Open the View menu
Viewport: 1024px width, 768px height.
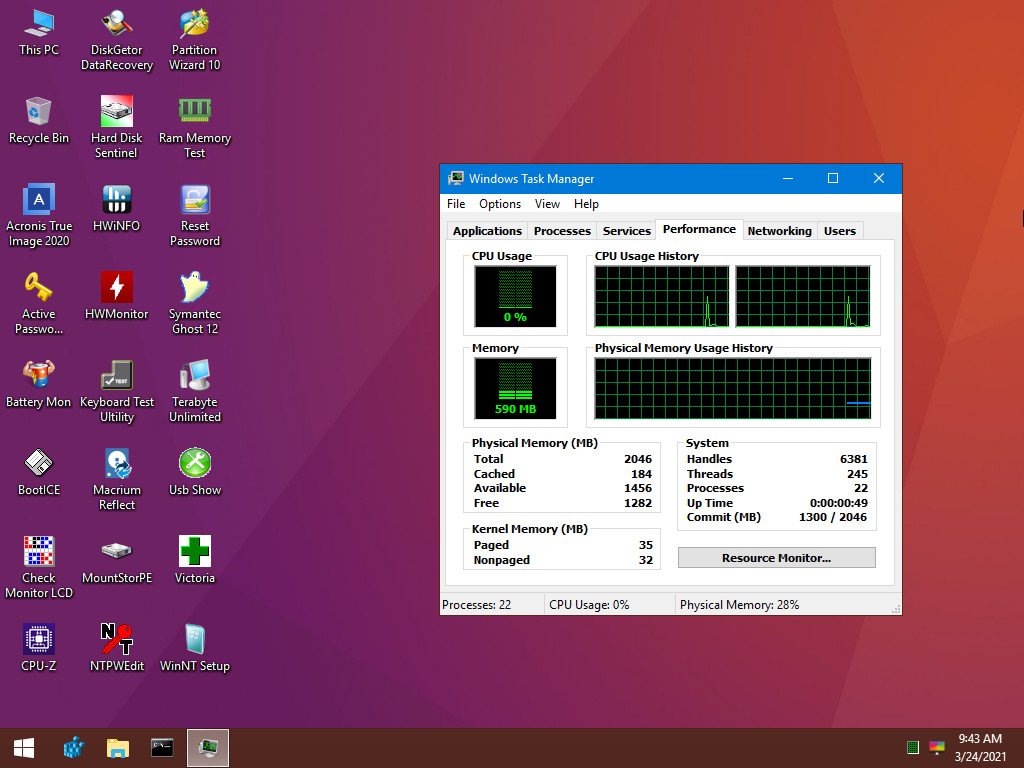click(x=547, y=204)
